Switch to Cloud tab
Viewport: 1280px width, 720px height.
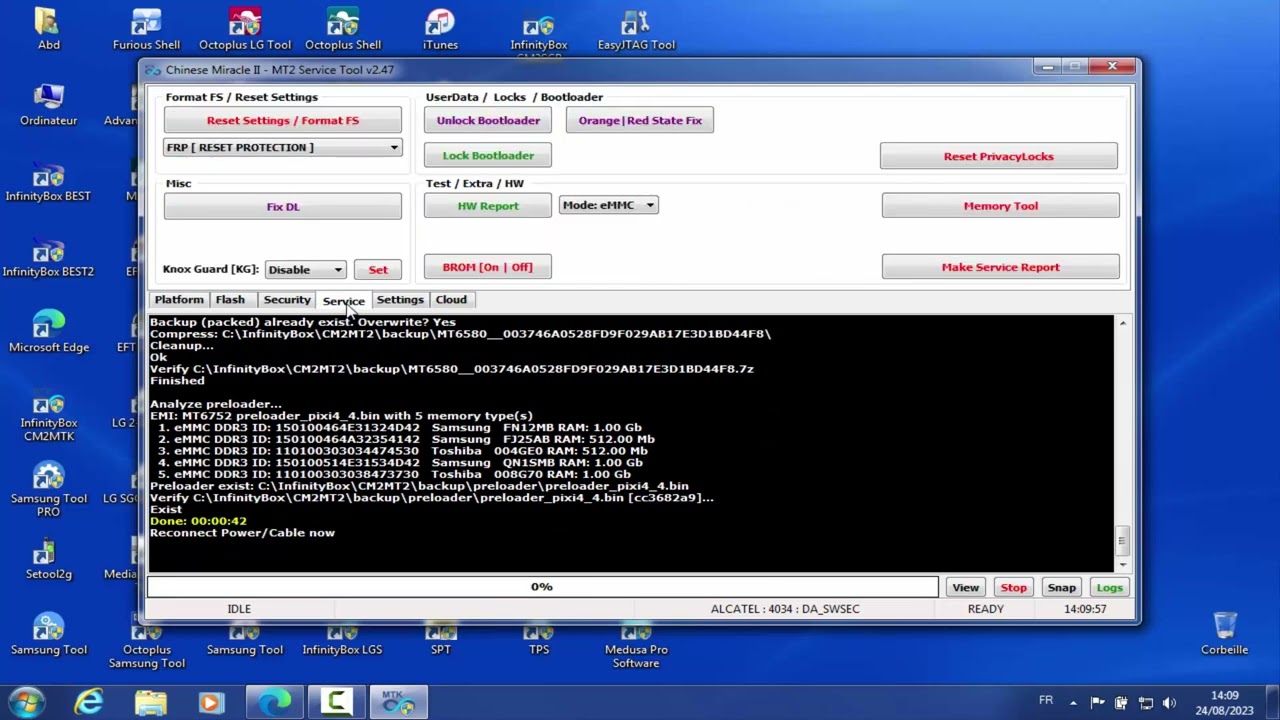point(451,300)
